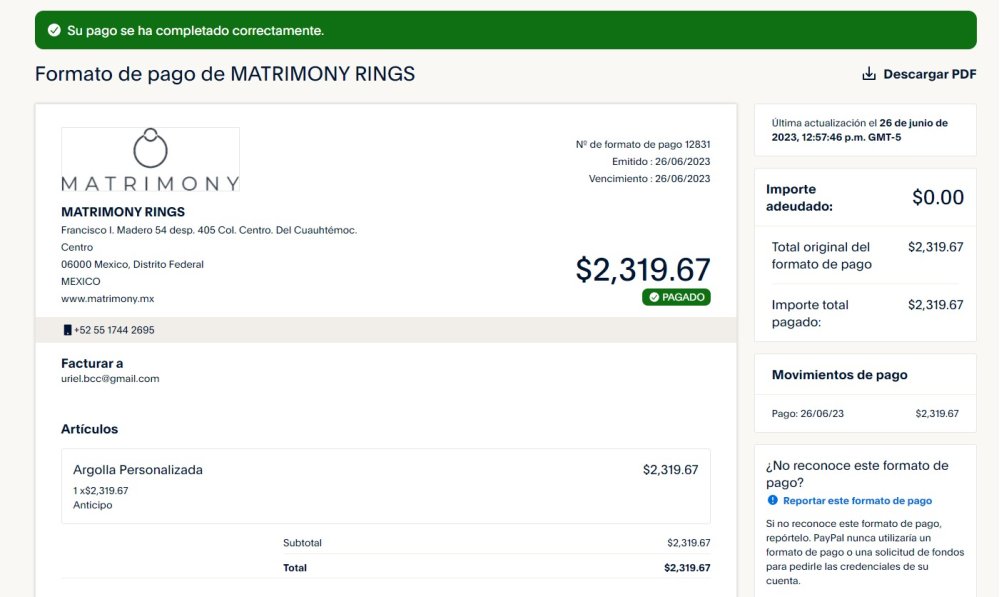Click the large $2,319.67 invoice total
The height and width of the screenshot is (597, 1000).
click(643, 269)
